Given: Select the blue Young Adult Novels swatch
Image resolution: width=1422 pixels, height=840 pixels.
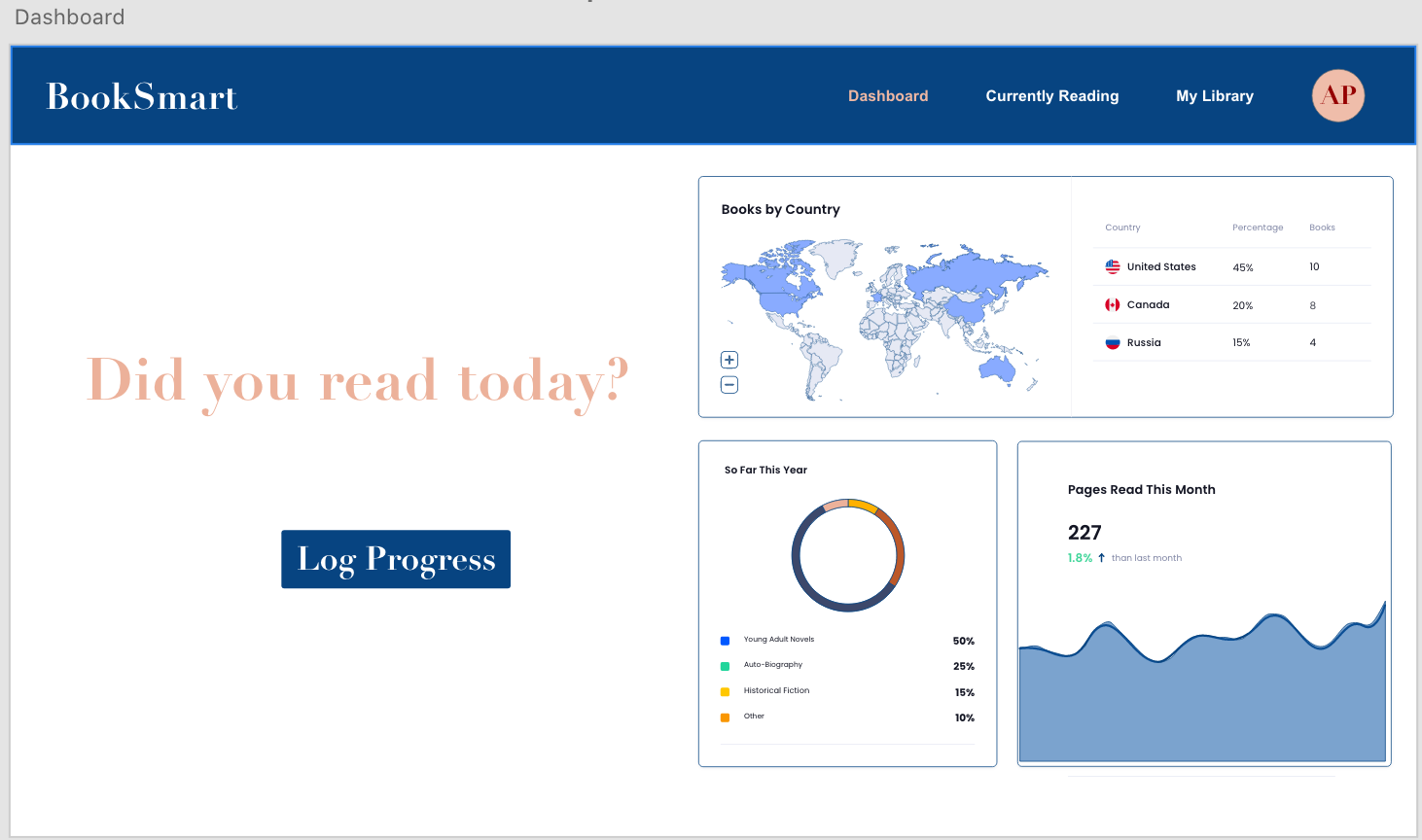Looking at the screenshot, I should tap(725, 641).
